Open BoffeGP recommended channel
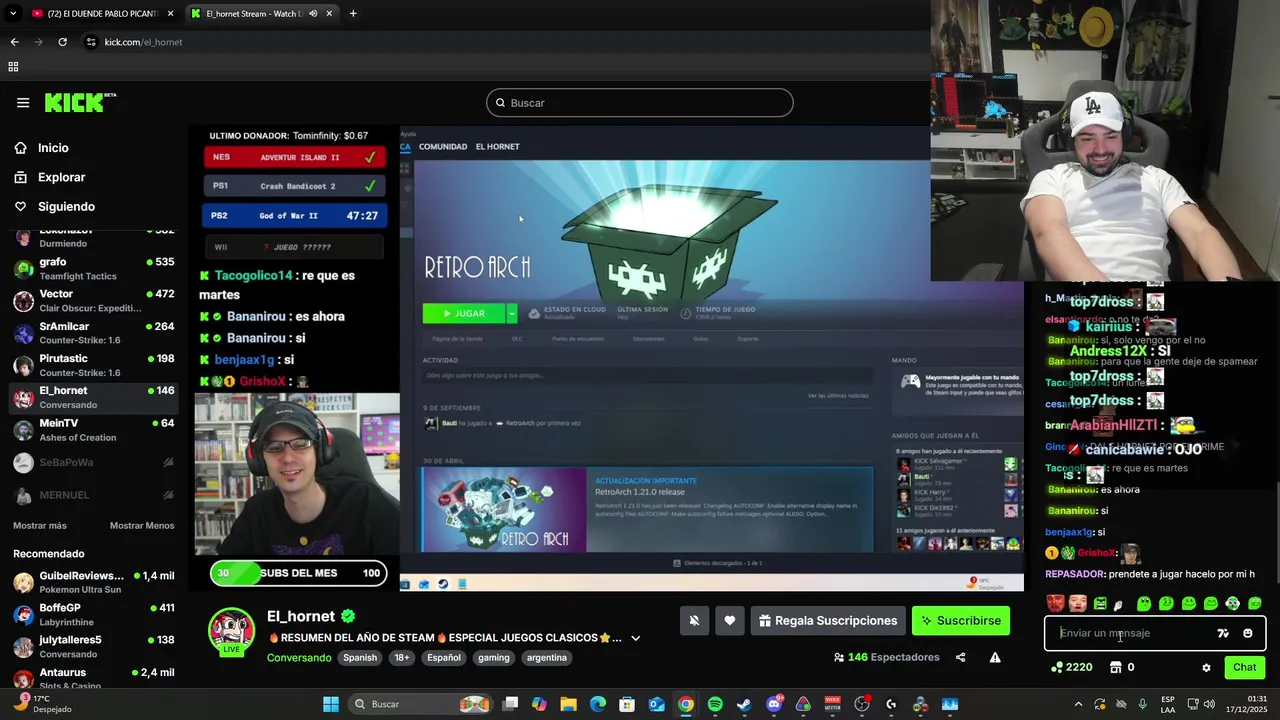1280x720 pixels. [x=94, y=614]
